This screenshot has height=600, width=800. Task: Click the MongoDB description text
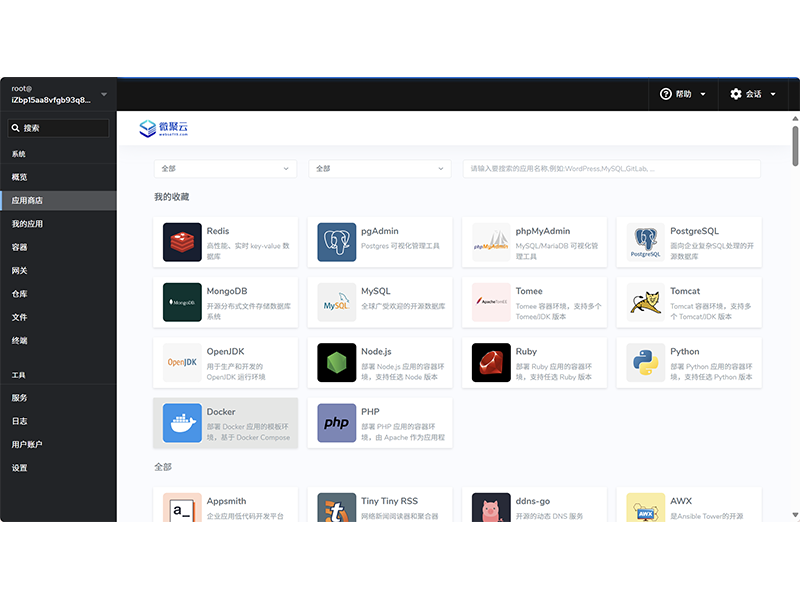tap(248, 311)
